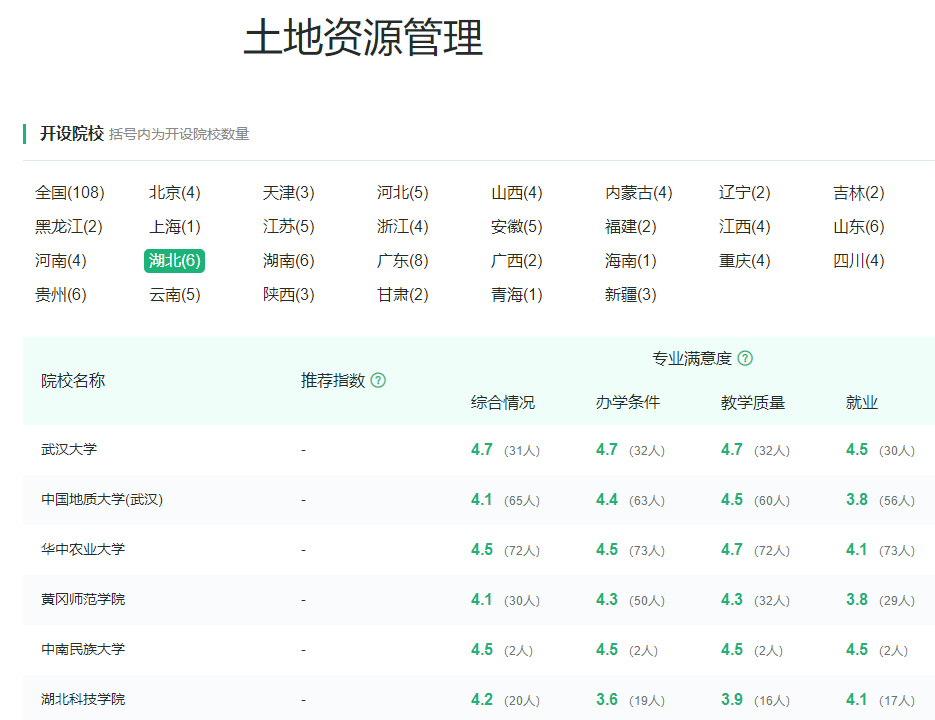Open 华中农业大学 school page
The height and width of the screenshot is (720, 935).
83,549
